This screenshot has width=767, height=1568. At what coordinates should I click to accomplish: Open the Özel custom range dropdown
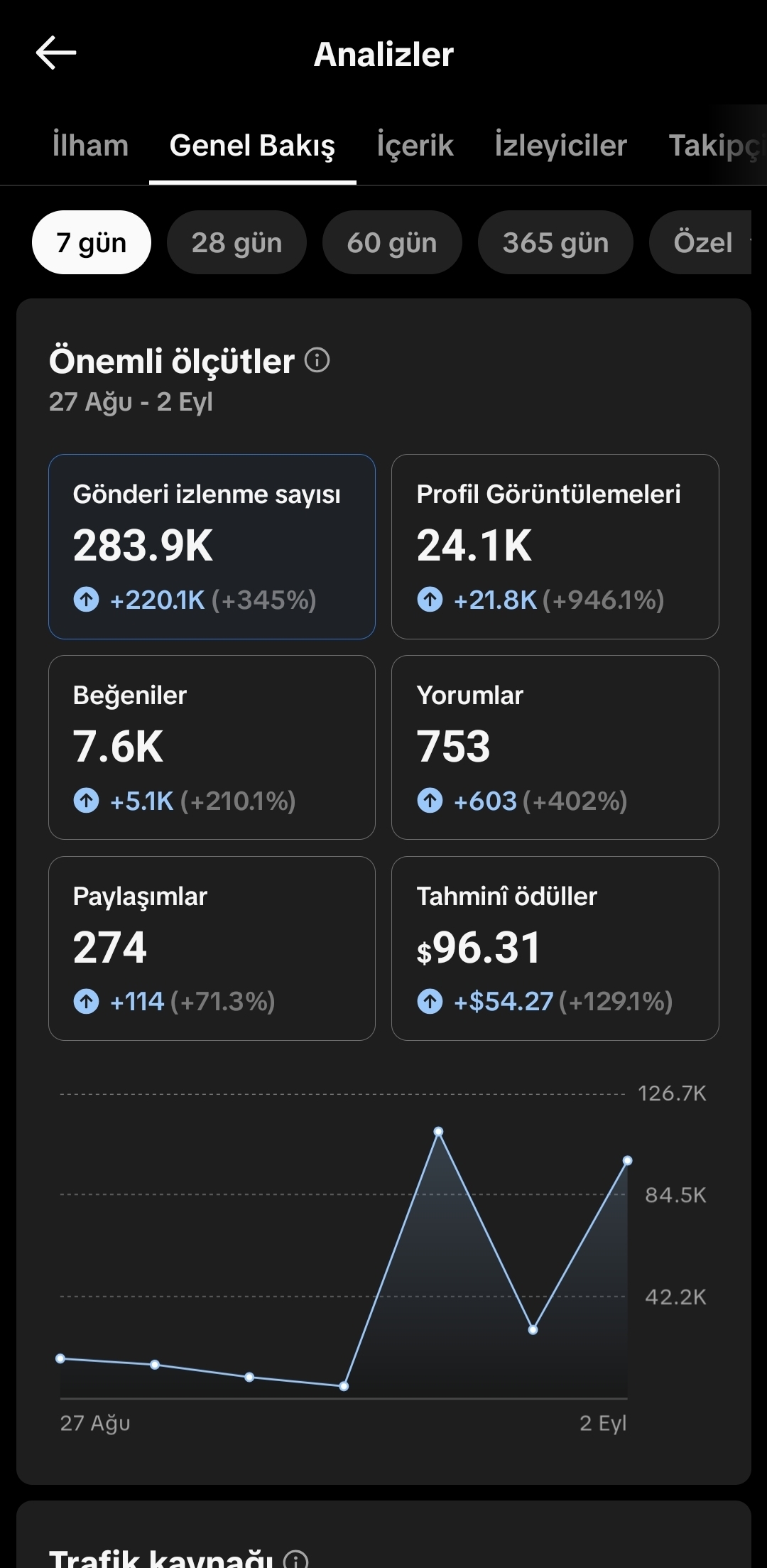(x=702, y=242)
